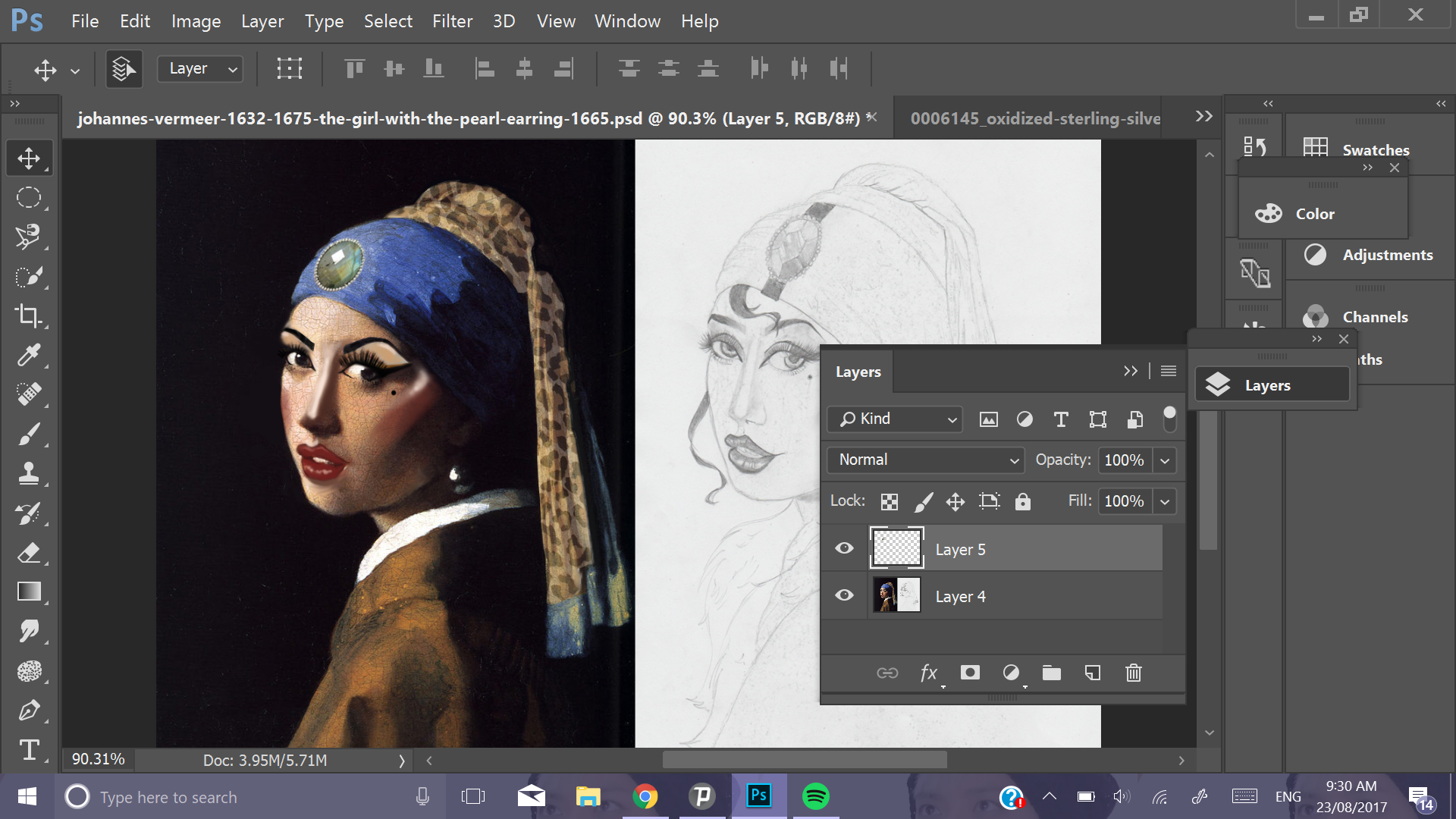
Task: Delete layer trash icon
Action: (x=1134, y=673)
